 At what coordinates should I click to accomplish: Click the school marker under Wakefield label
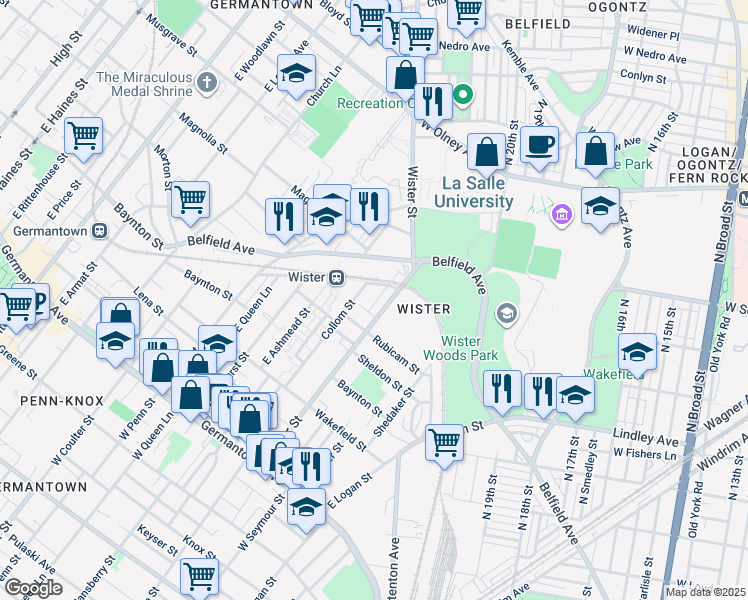pos(575,397)
